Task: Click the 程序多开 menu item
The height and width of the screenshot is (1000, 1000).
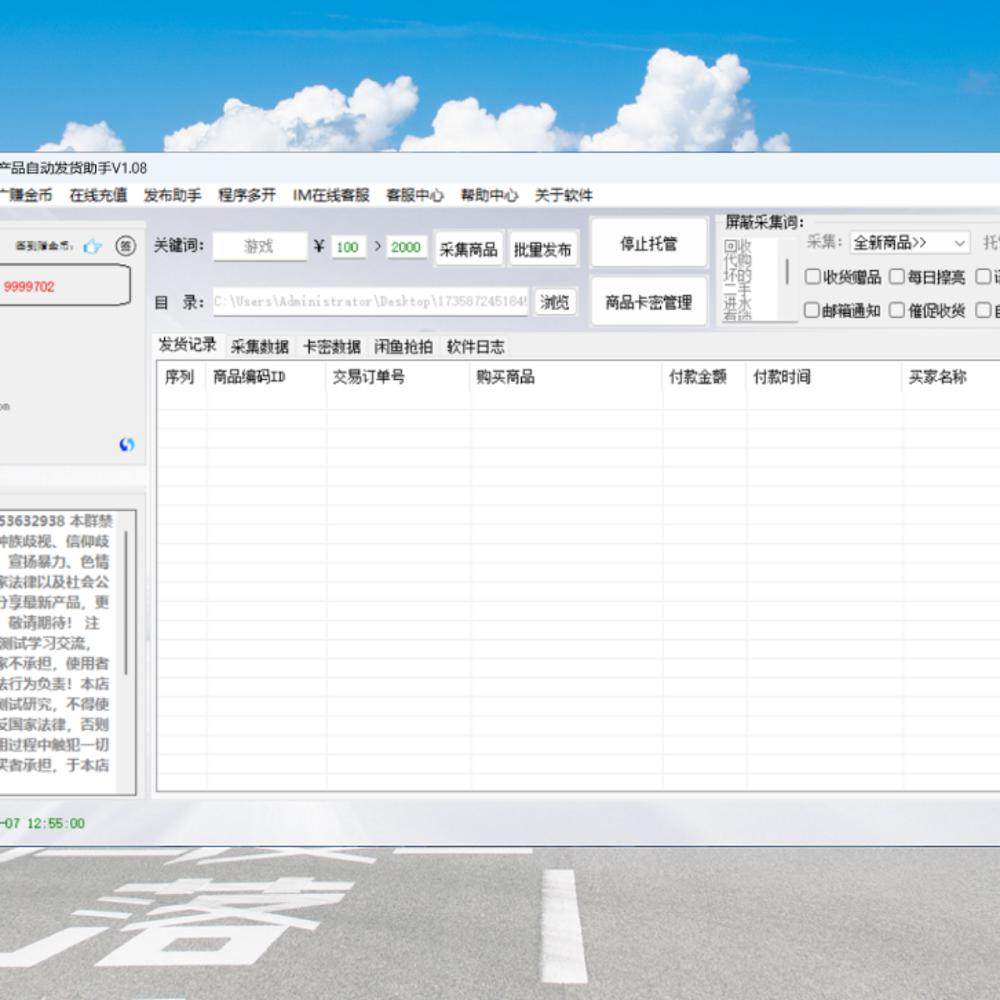Action: (x=247, y=195)
